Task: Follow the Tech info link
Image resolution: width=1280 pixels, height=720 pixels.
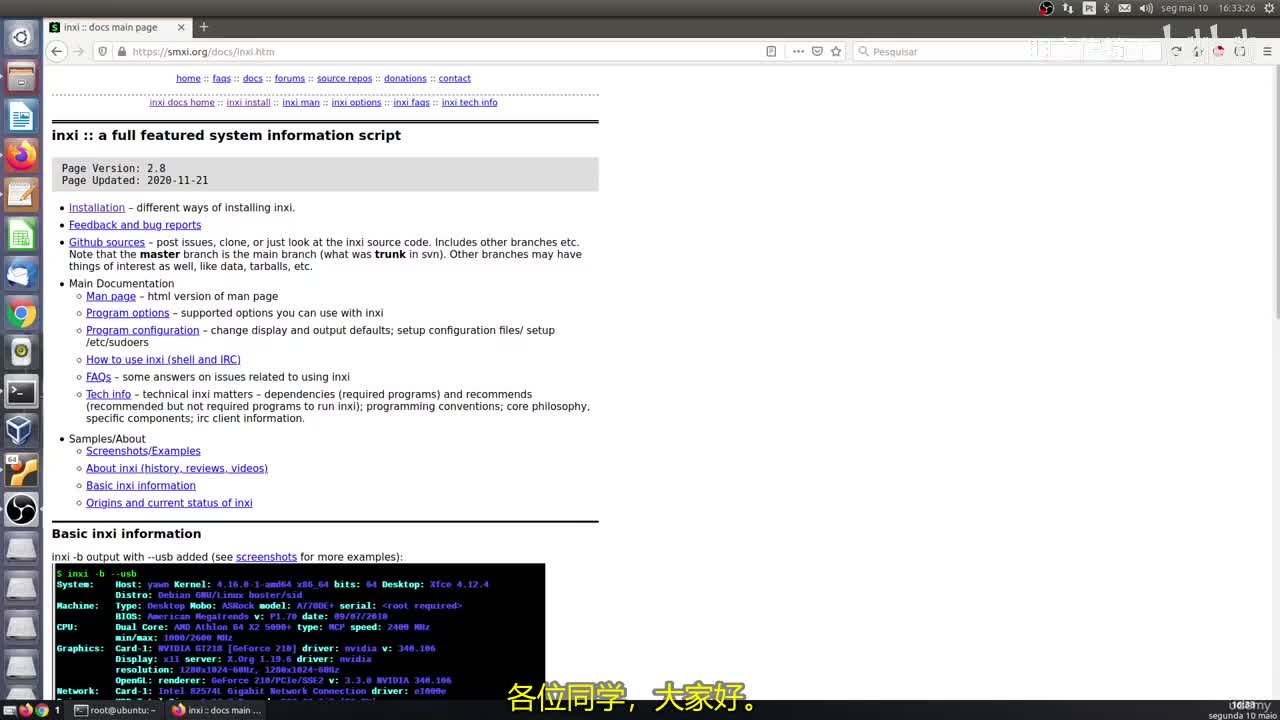Action: tap(108, 394)
